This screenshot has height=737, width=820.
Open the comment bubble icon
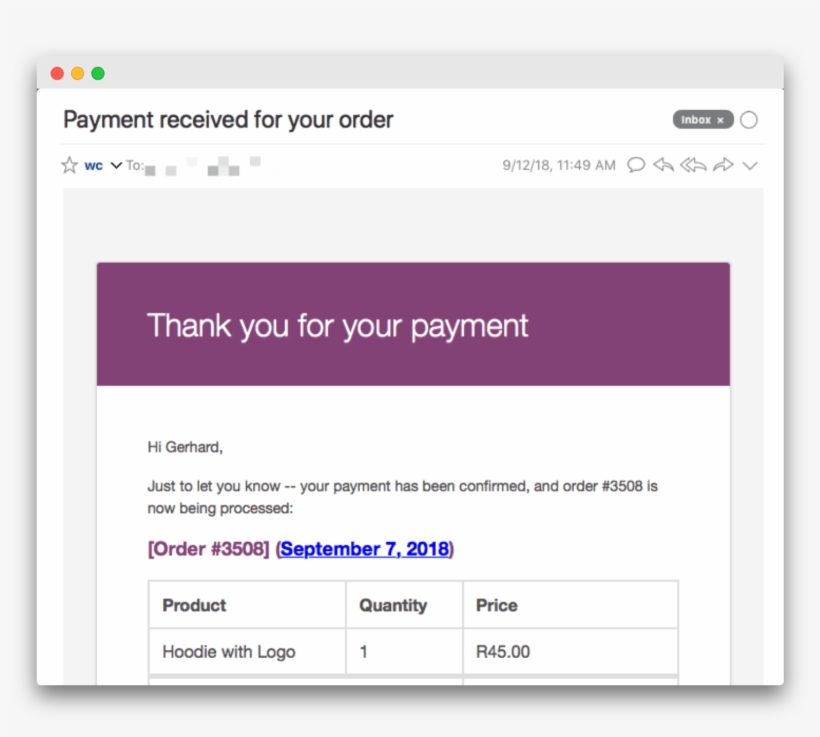pos(637,165)
